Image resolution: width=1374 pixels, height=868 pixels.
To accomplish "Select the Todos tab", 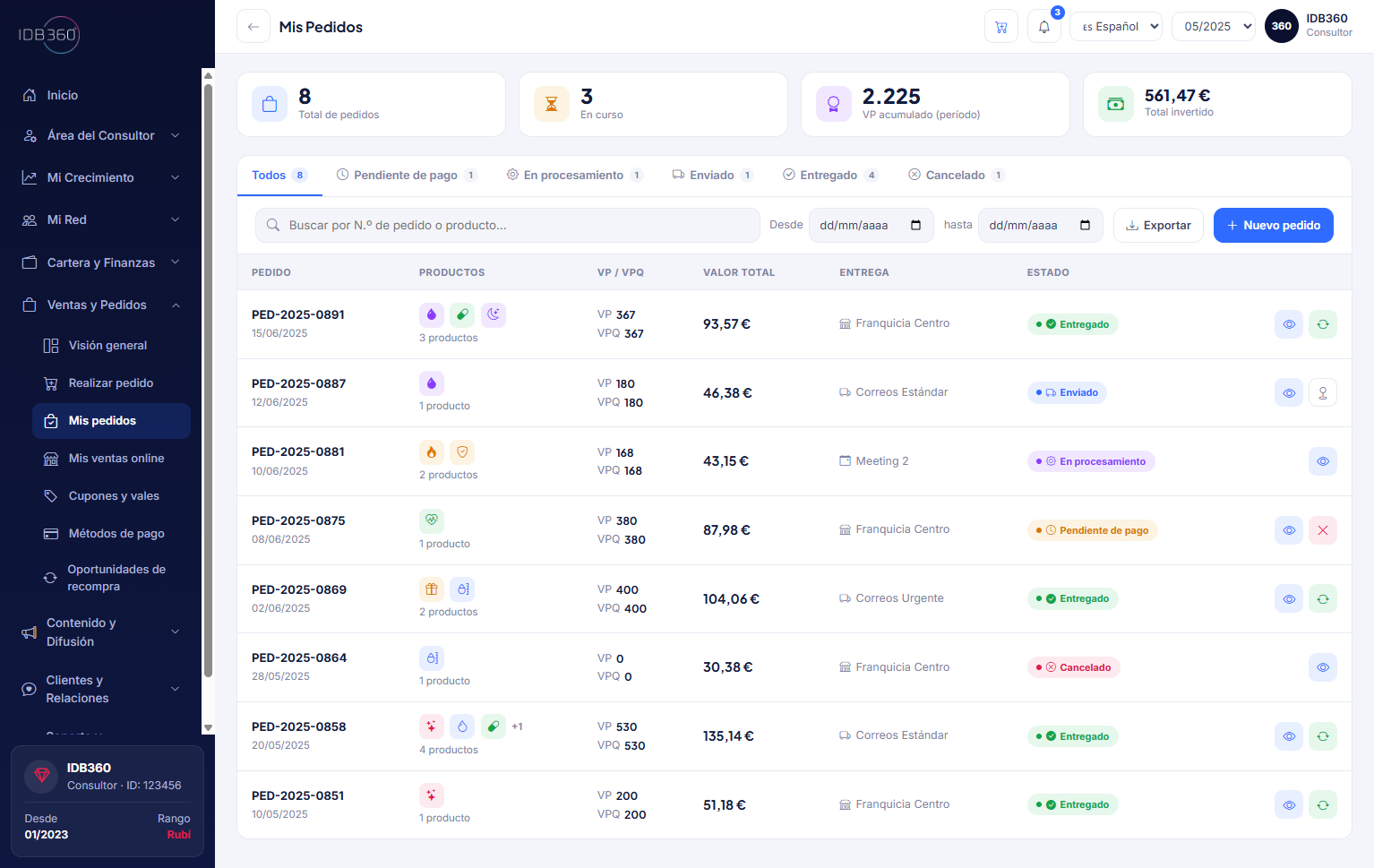I will (x=279, y=176).
